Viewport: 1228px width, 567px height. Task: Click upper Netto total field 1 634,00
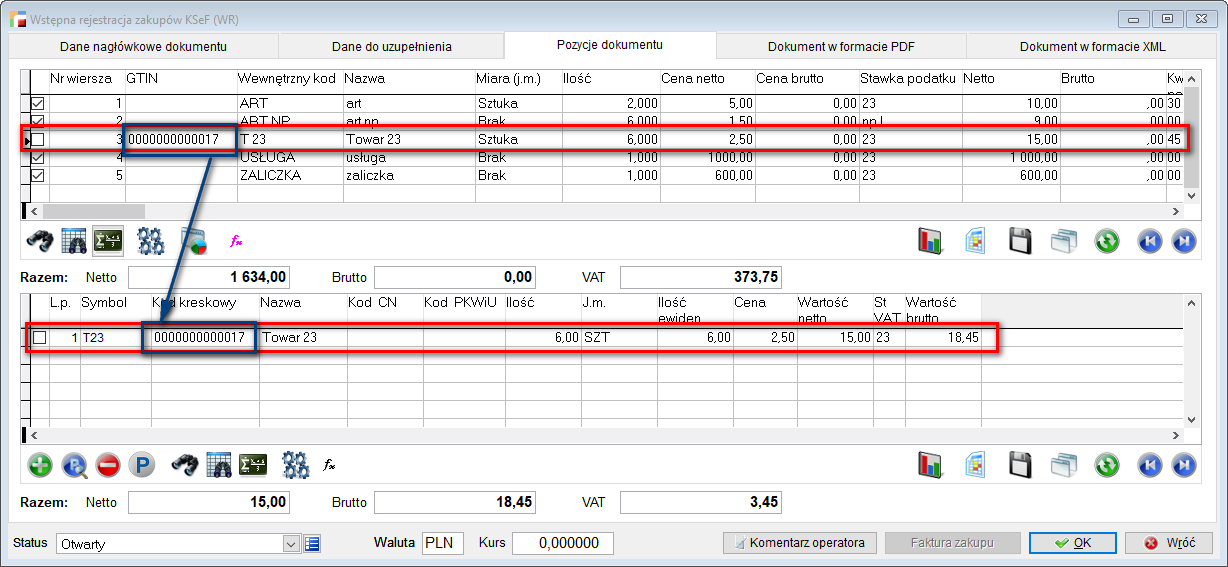tap(209, 277)
